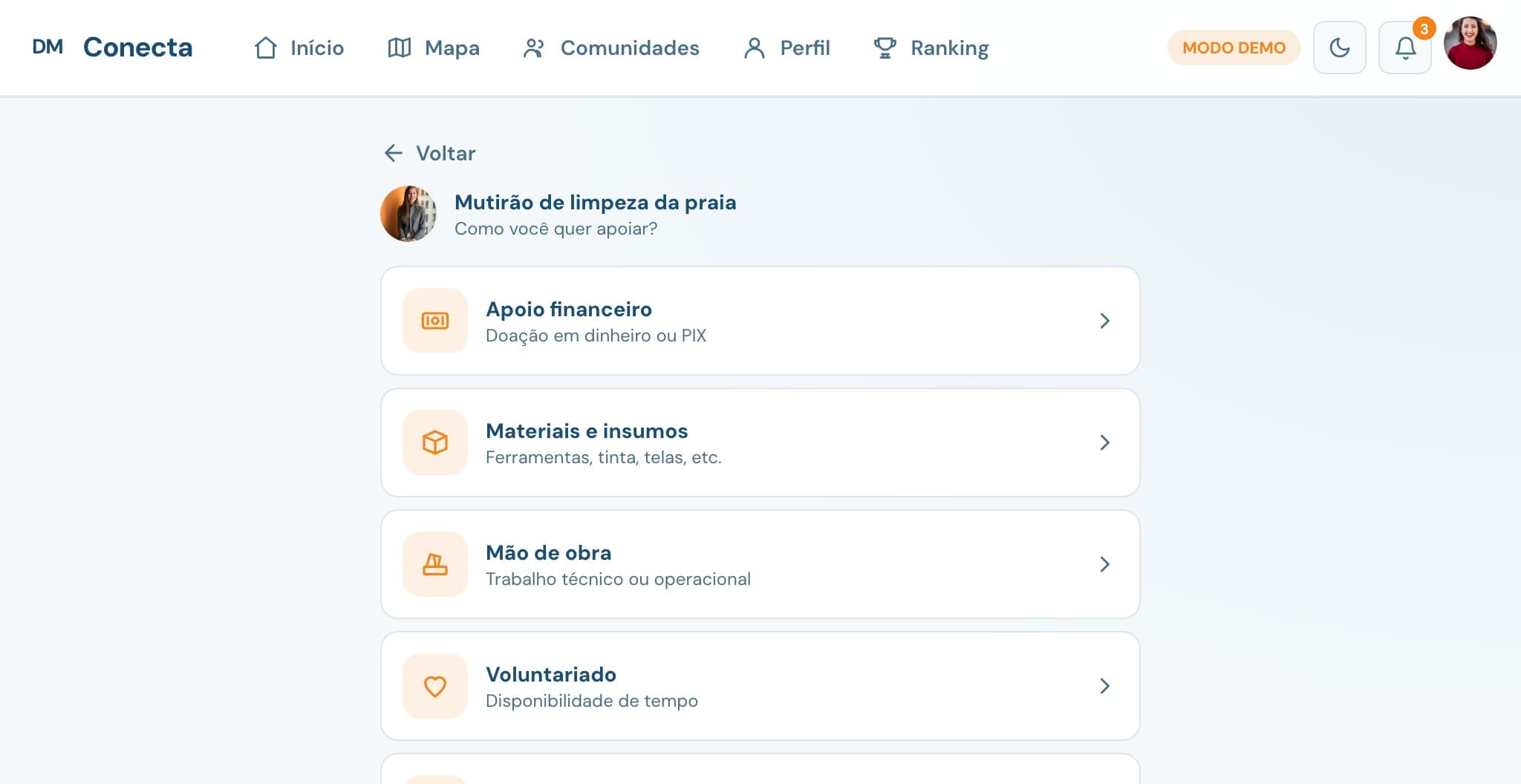Click the text Doação em dinheiro ou PIX
The width and height of the screenshot is (1521, 784).
click(596, 336)
